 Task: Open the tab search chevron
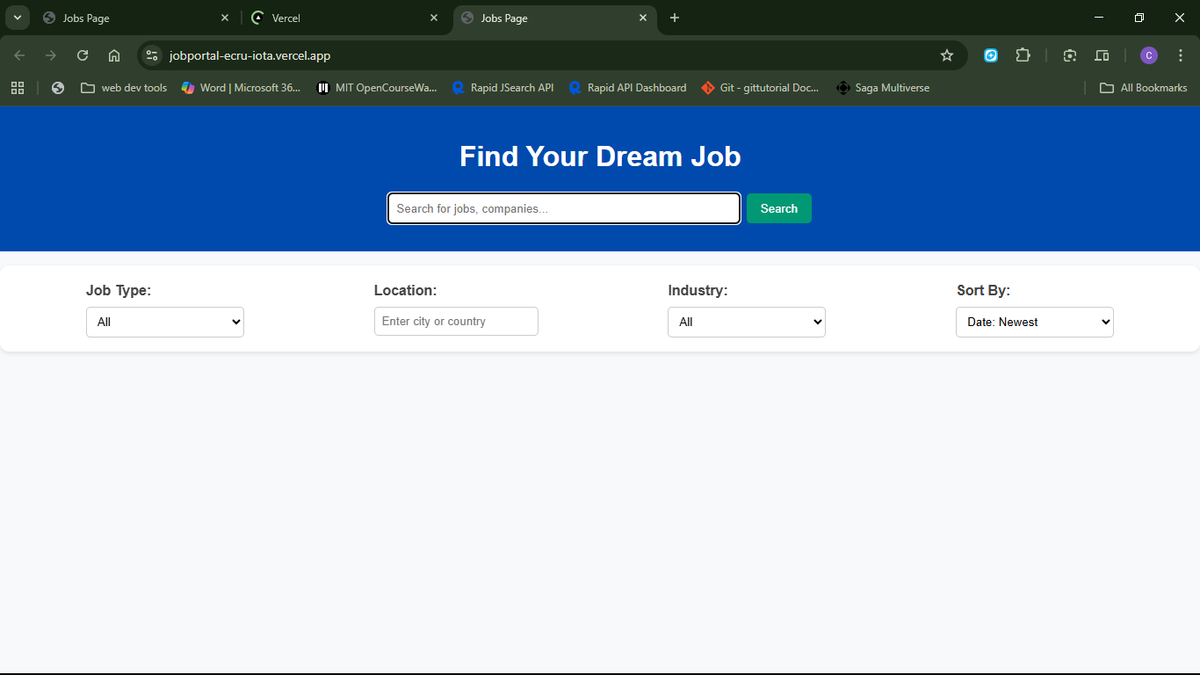[x=18, y=18]
